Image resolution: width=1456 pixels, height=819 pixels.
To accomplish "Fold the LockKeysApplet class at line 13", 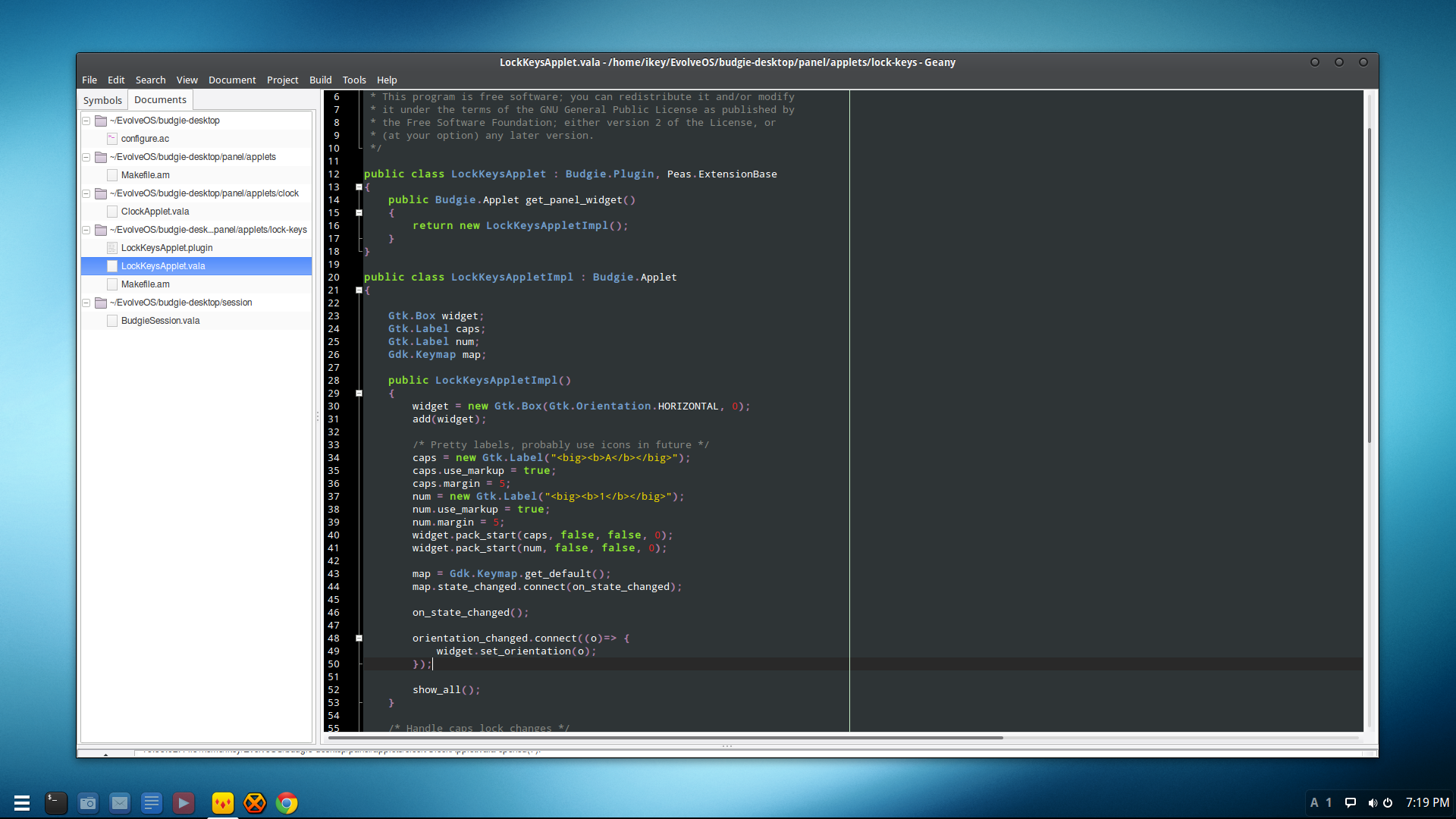I will [x=359, y=187].
